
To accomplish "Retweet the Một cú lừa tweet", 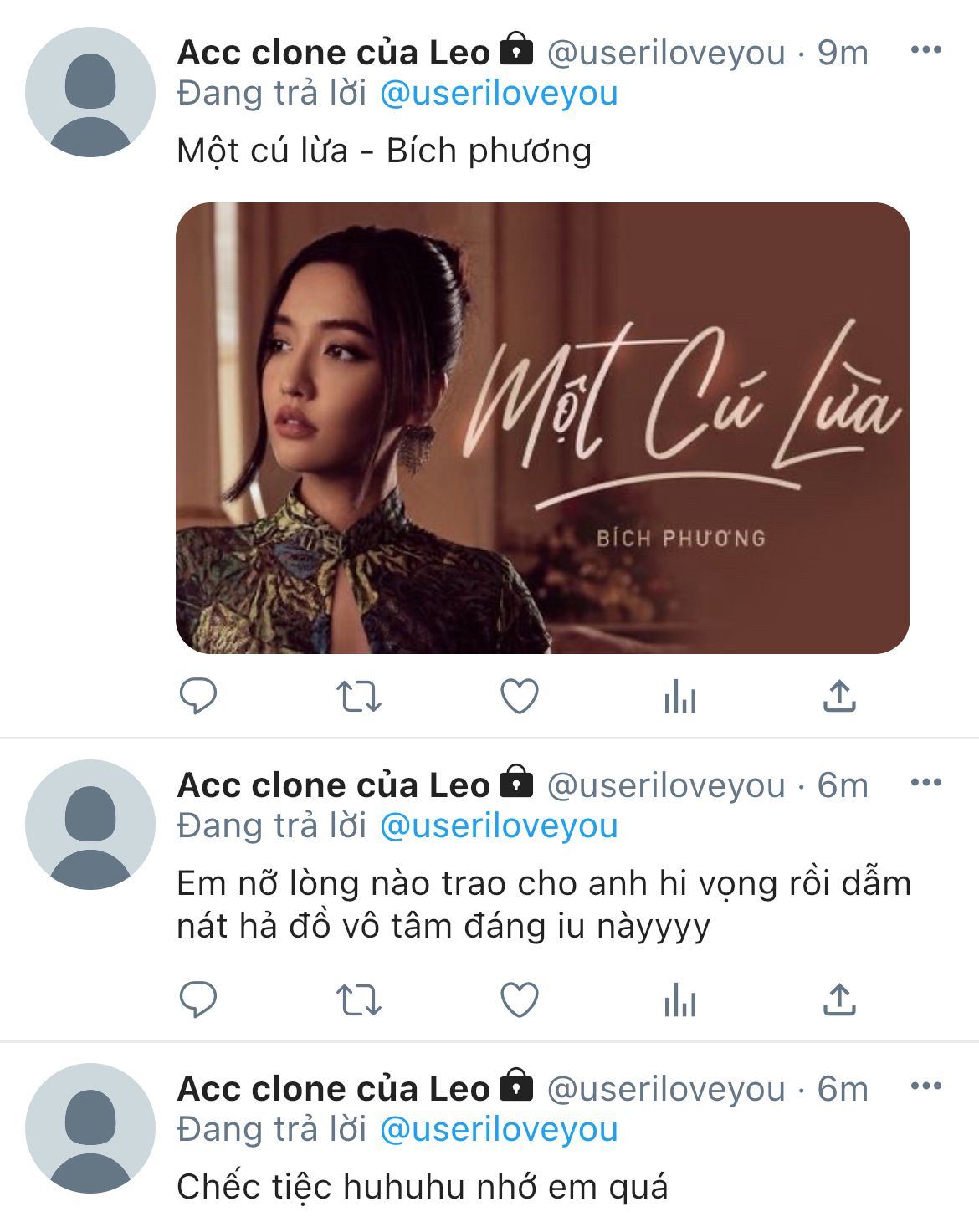I will (x=358, y=696).
